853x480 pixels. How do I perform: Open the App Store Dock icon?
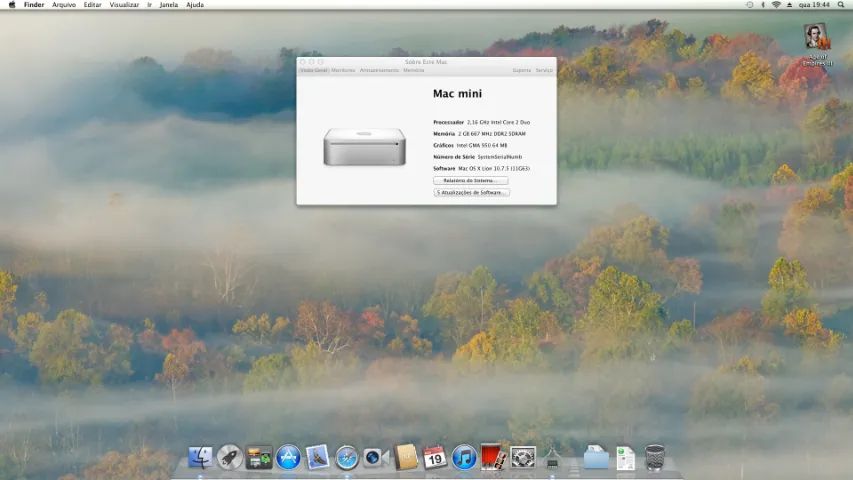(x=288, y=457)
